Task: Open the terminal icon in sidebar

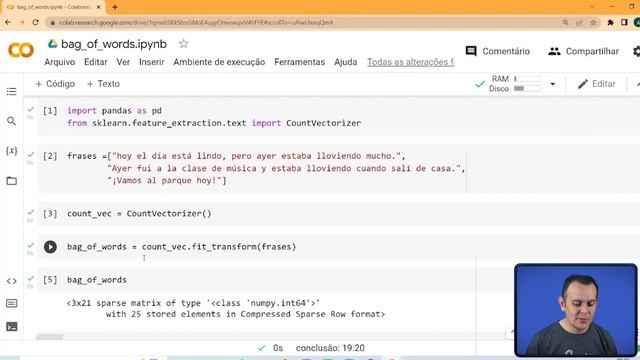Action: coord(11,327)
